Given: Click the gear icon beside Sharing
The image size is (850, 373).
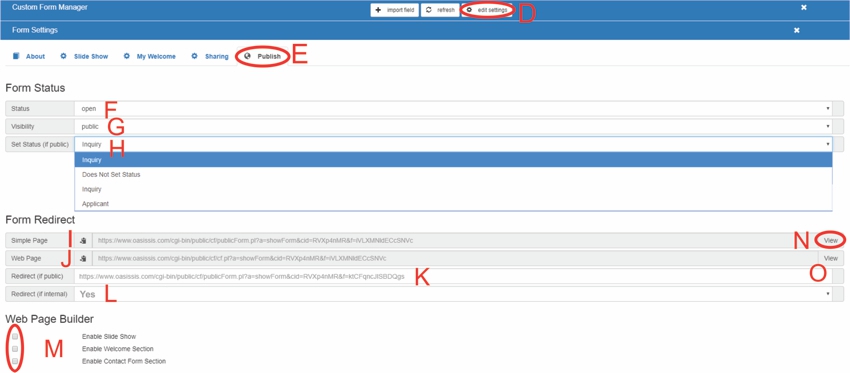Looking at the screenshot, I should click(x=194, y=56).
